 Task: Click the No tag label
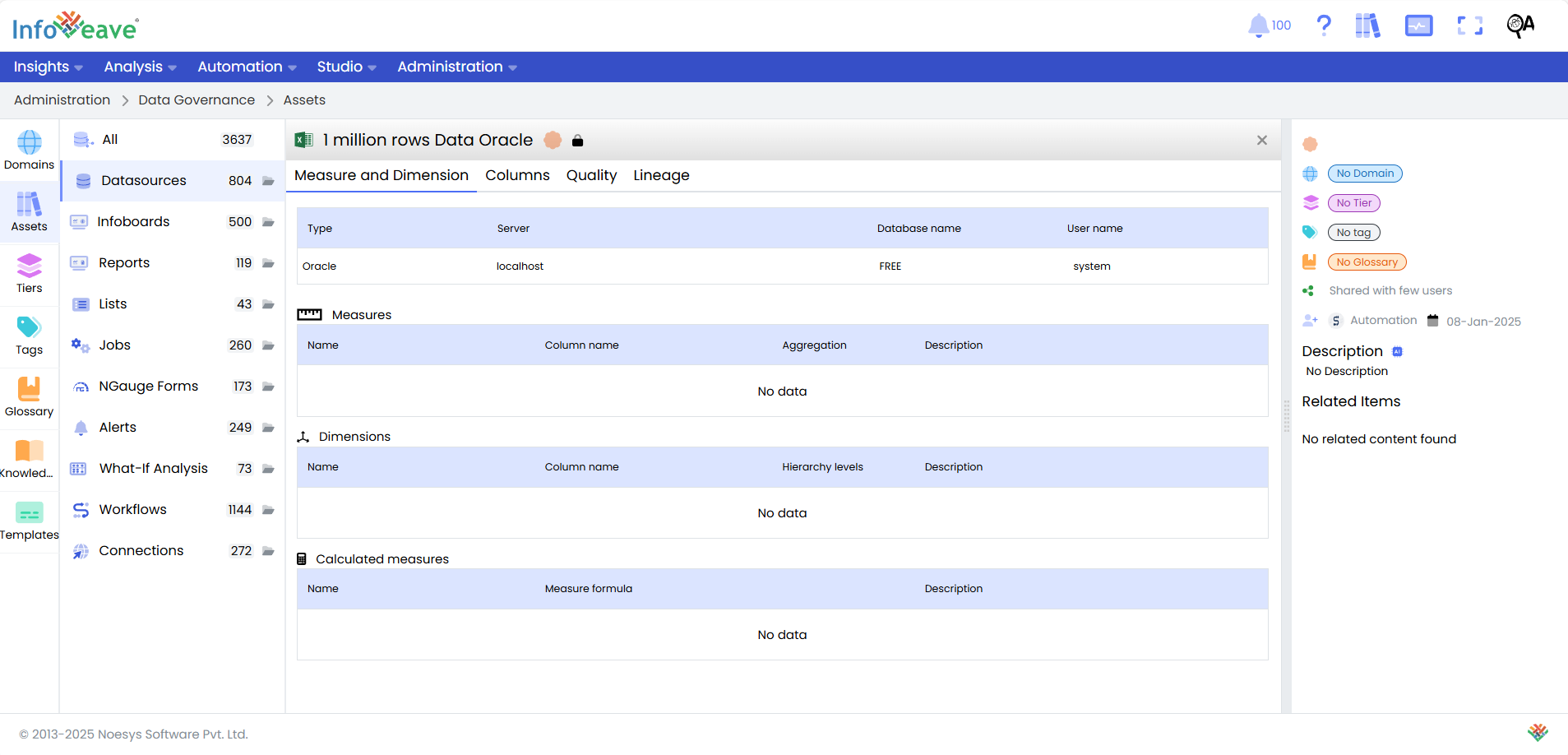[x=1354, y=233]
